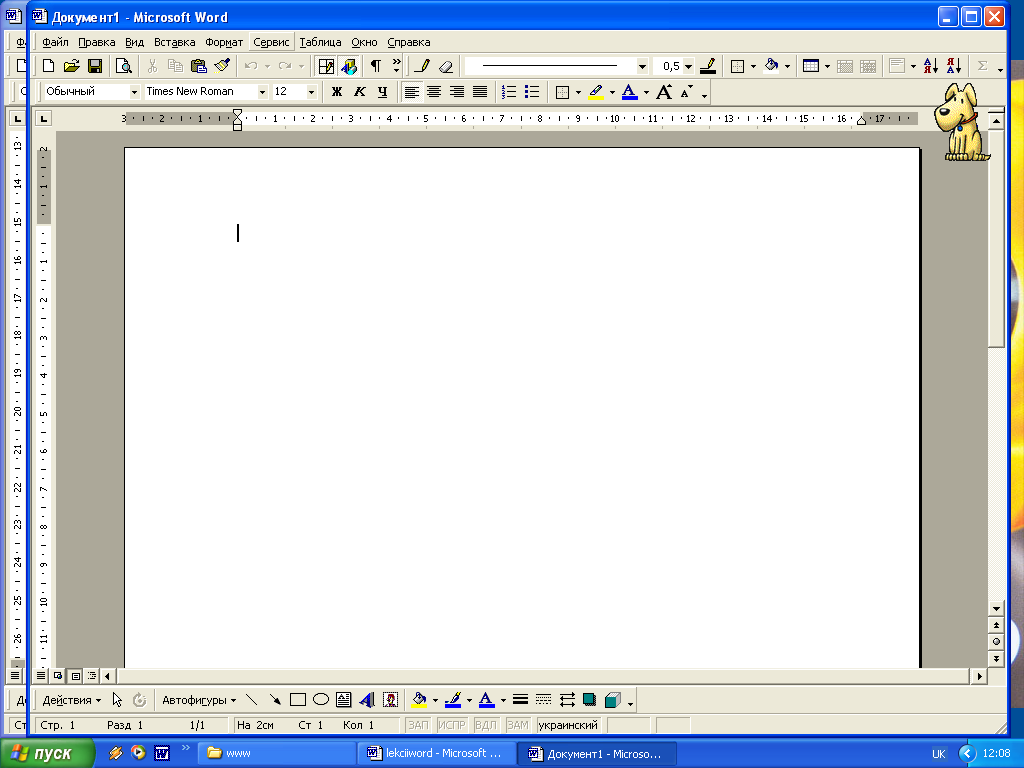
Task: Select the Oval drawing tool
Action: 321,700
